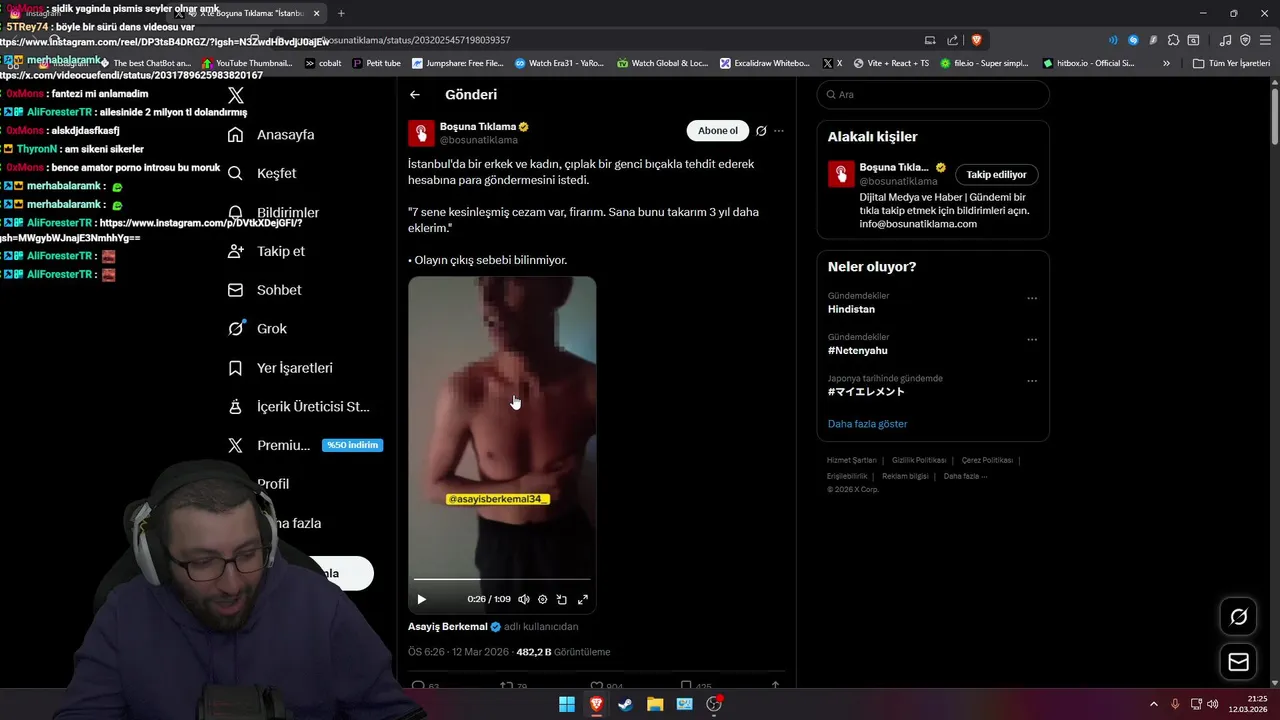Viewport: 1280px width, 720px height.
Task: Open the floating messages envelope button
Action: 1238,662
